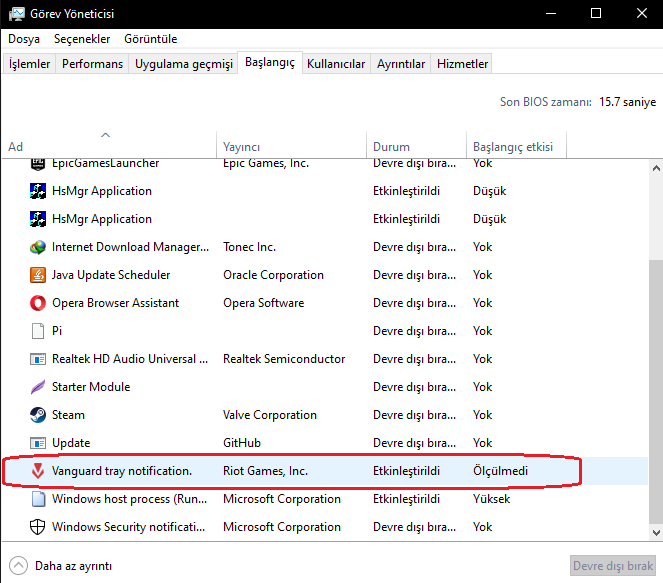Click the Java Update Scheduler icon

click(x=38, y=275)
